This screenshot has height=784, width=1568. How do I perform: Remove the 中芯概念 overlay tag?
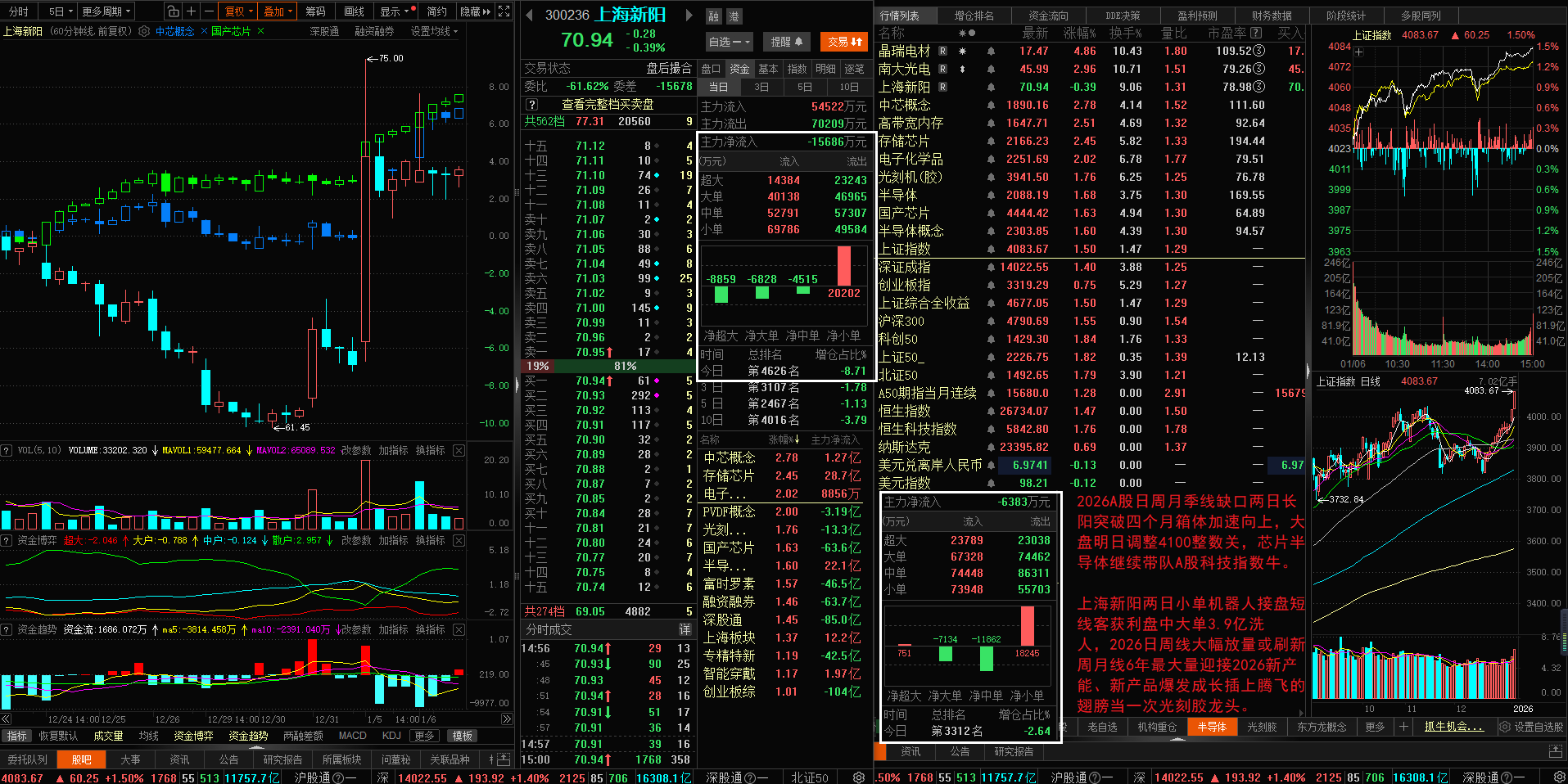tap(204, 31)
